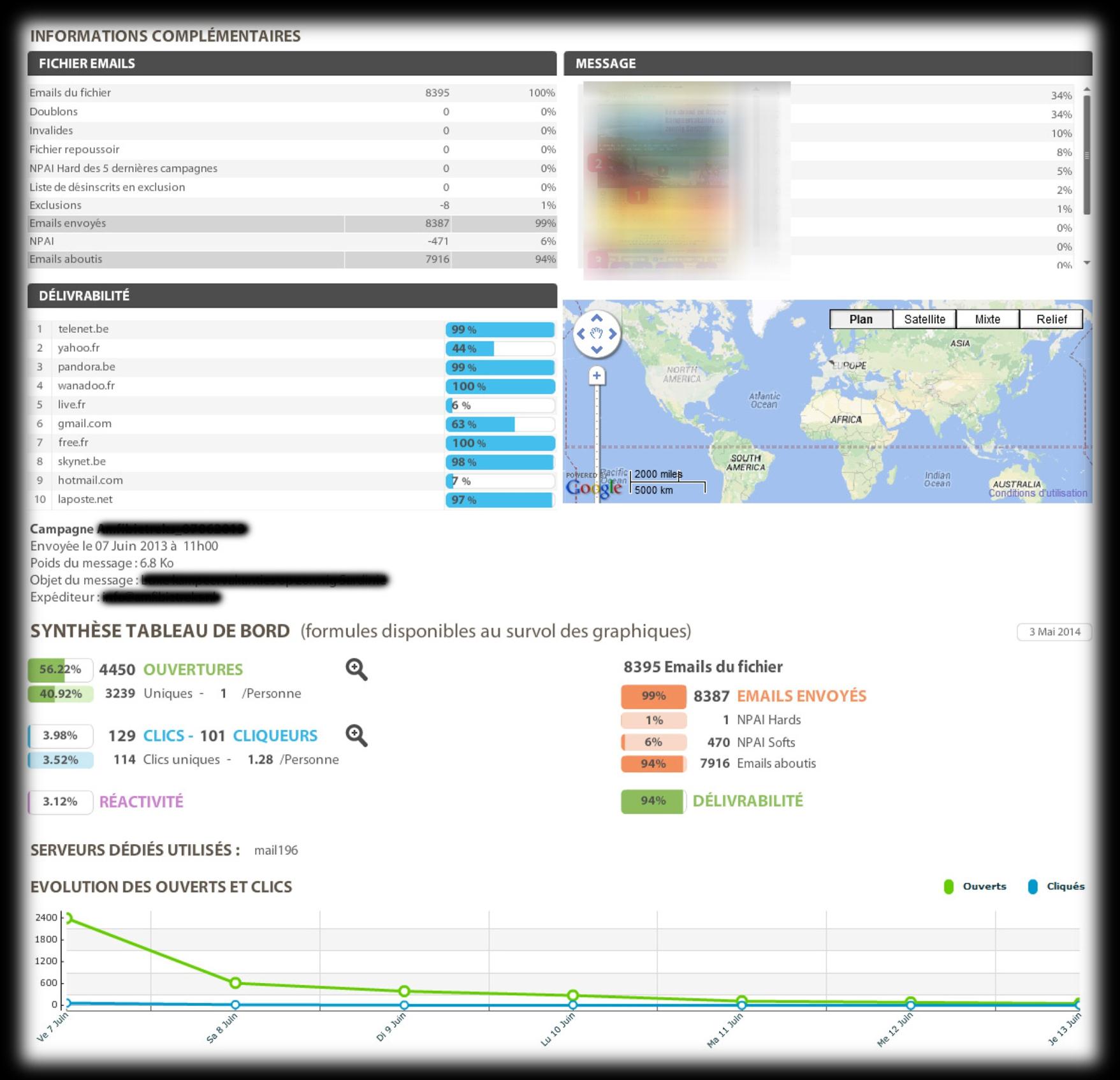This screenshot has width=1120, height=1080.
Task: Click the Ve 7 Juin Ouverts data point
Action: (68, 918)
